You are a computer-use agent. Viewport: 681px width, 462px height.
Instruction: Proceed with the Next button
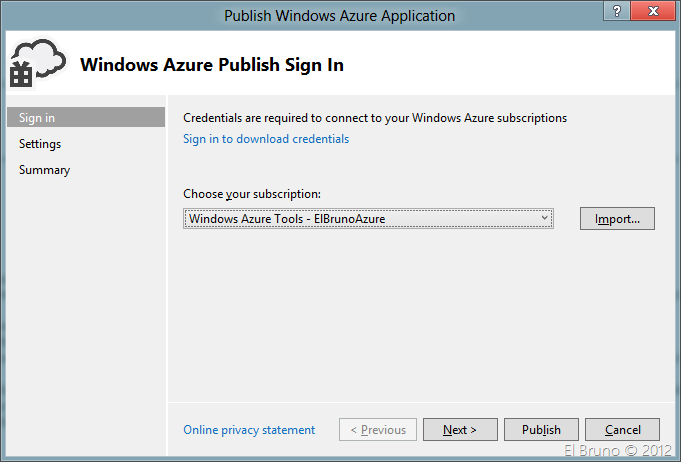point(459,430)
